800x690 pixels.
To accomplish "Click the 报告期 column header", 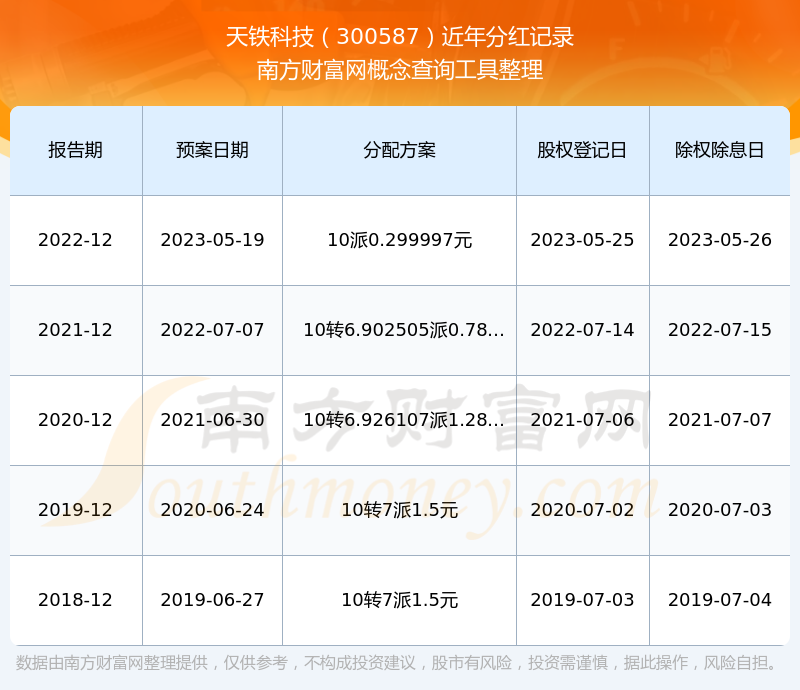I will pos(76,150).
